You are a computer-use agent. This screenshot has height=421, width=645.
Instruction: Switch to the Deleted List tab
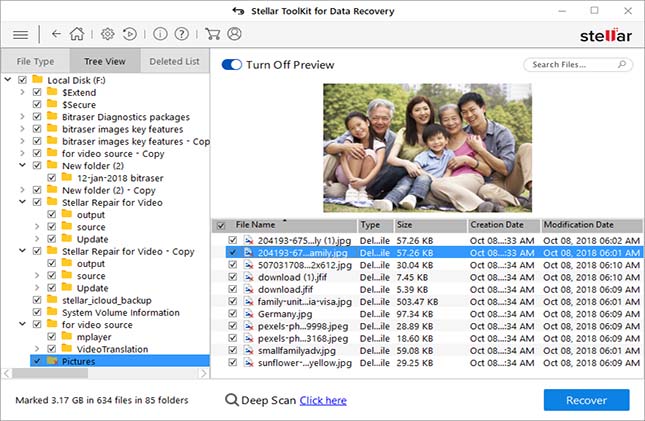click(174, 62)
